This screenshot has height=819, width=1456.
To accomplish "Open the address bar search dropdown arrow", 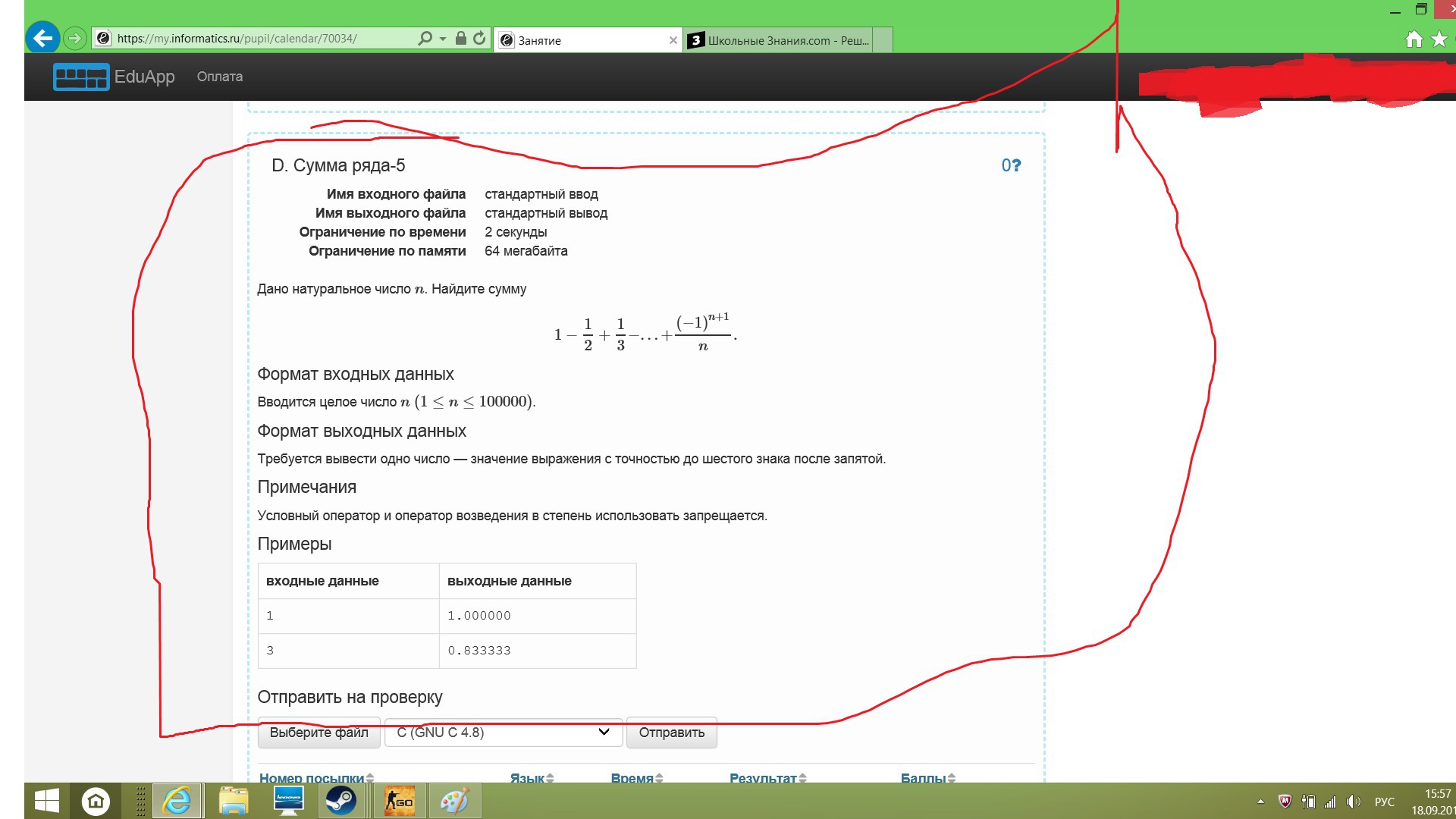I will click(x=443, y=38).
